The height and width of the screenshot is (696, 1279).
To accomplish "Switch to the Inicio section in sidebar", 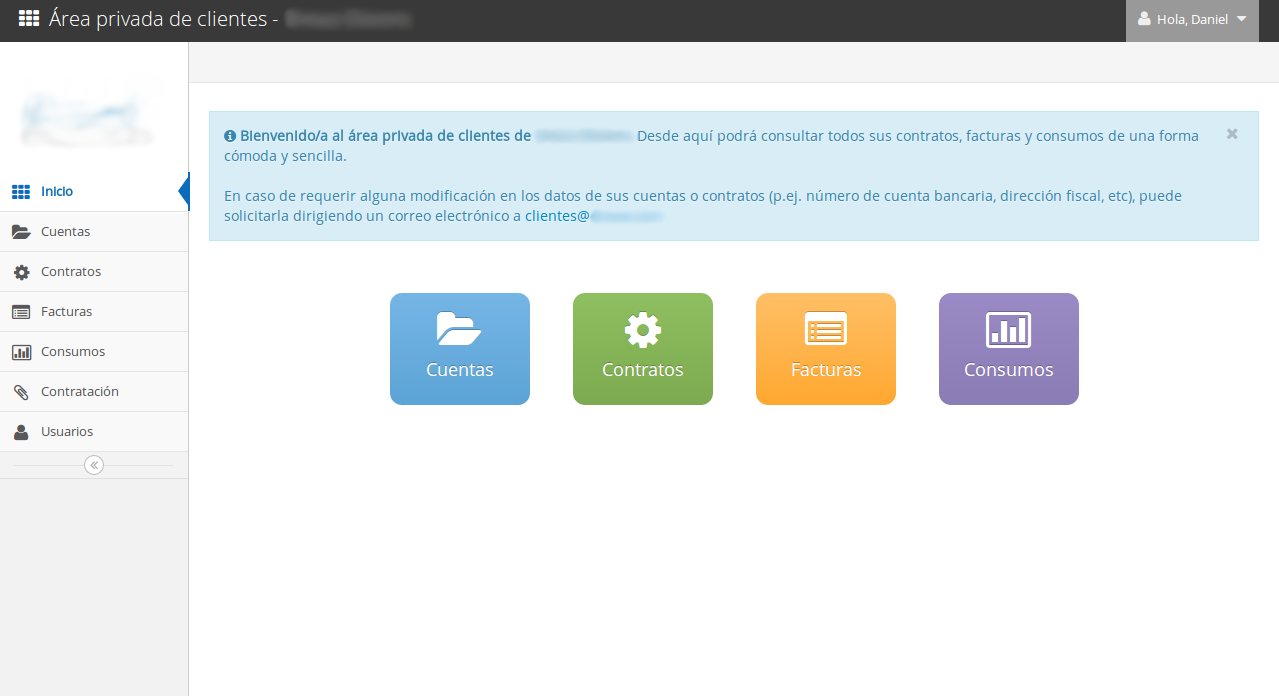I will point(57,191).
